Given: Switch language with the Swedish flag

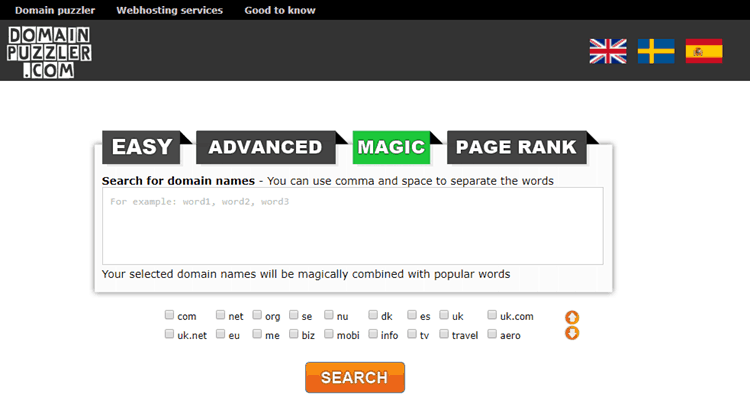Looking at the screenshot, I should (x=656, y=51).
